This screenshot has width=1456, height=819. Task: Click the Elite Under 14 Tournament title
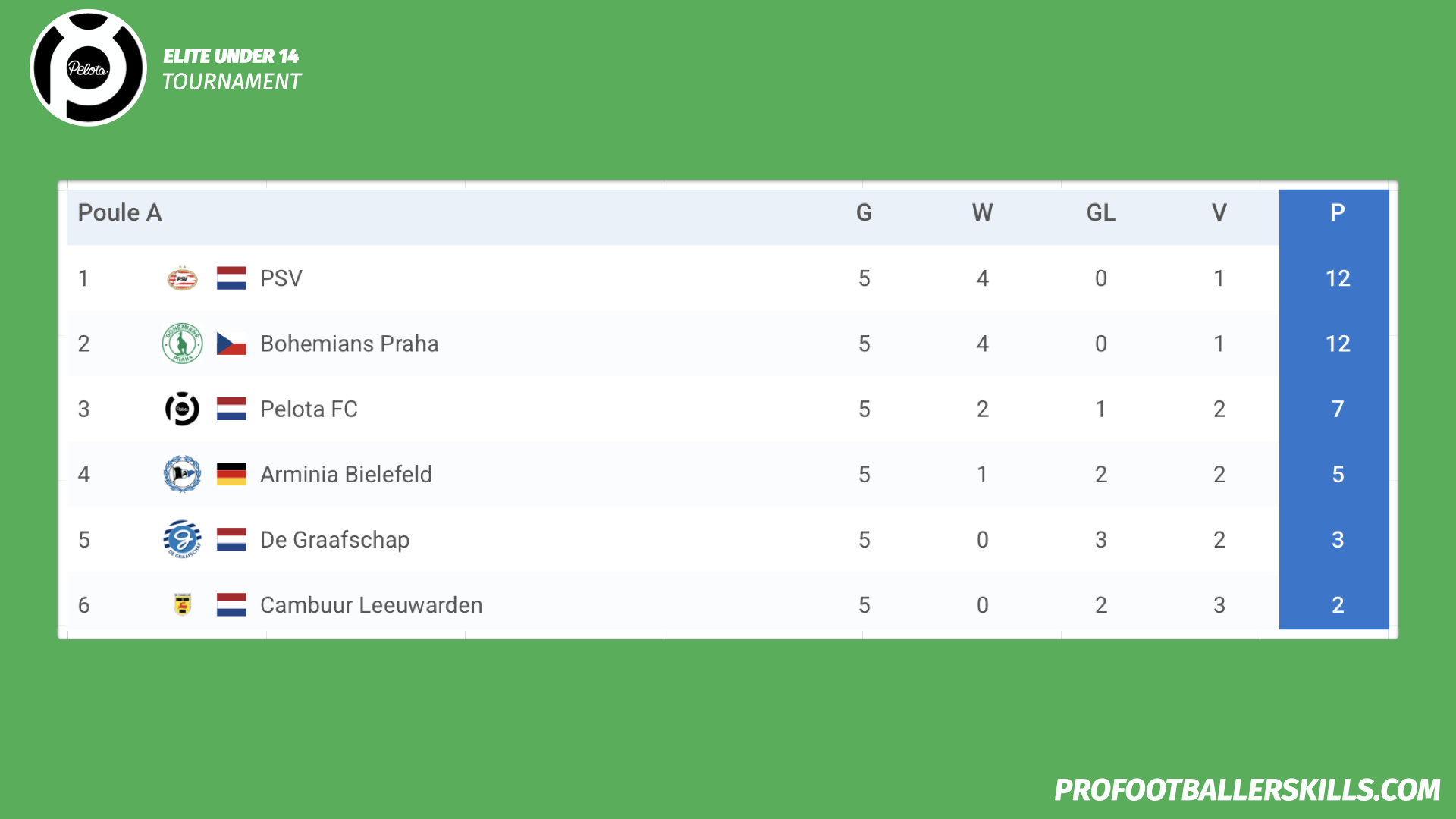tap(231, 69)
